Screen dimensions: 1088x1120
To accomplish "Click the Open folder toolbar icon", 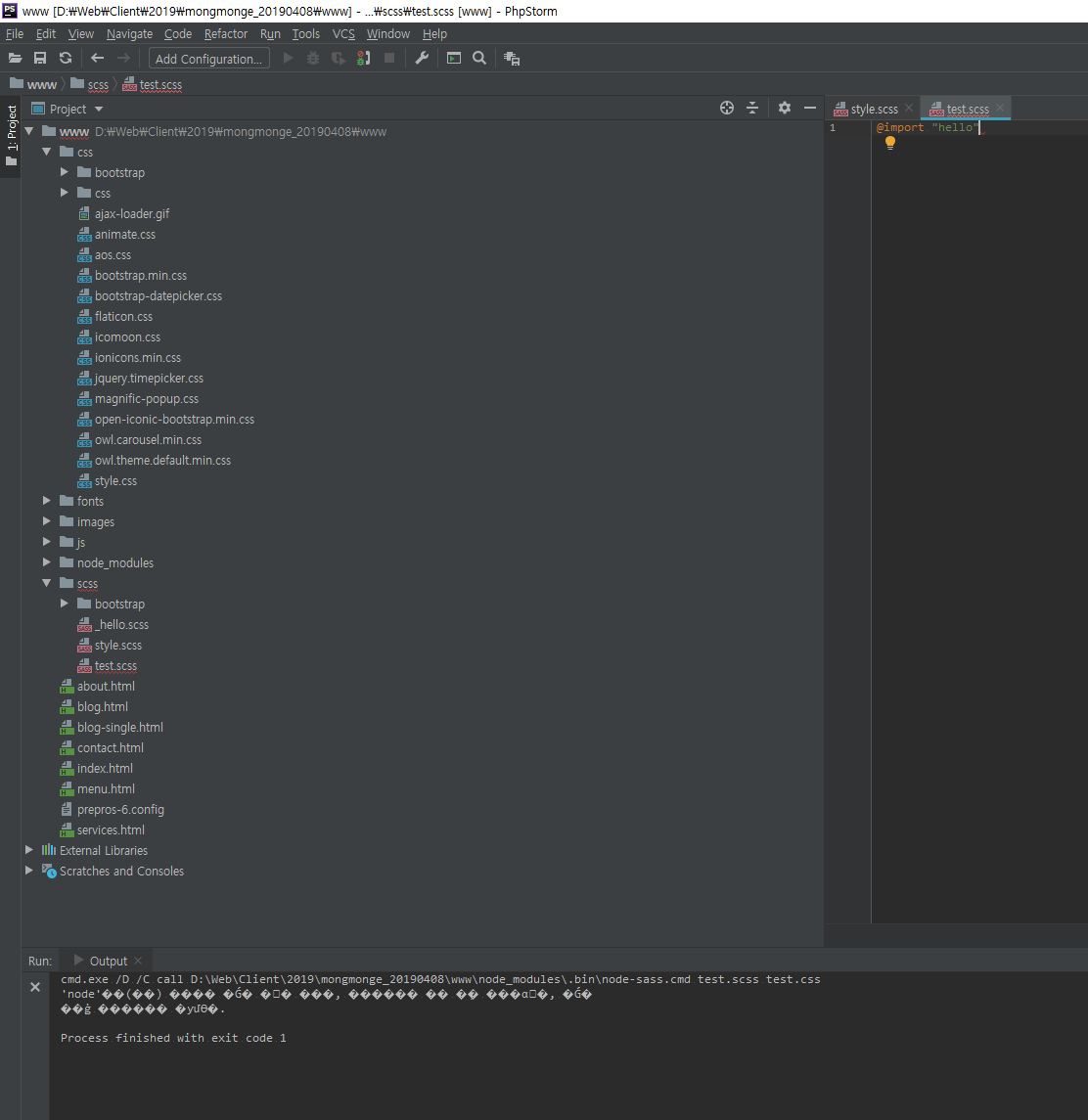I will (x=15, y=58).
